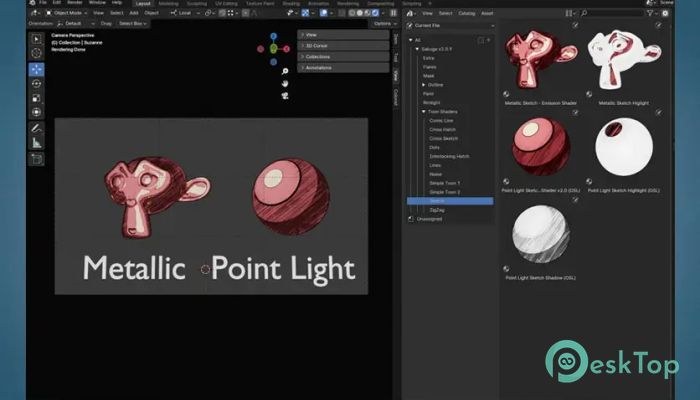The image size is (700, 400).
Task: Expand the Annotations panel
Action: (x=343, y=67)
